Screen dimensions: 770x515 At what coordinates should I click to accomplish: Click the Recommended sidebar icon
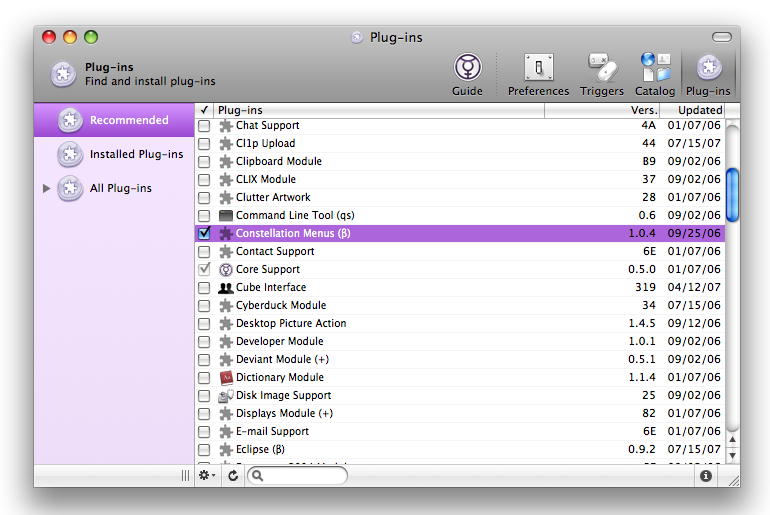pos(70,120)
